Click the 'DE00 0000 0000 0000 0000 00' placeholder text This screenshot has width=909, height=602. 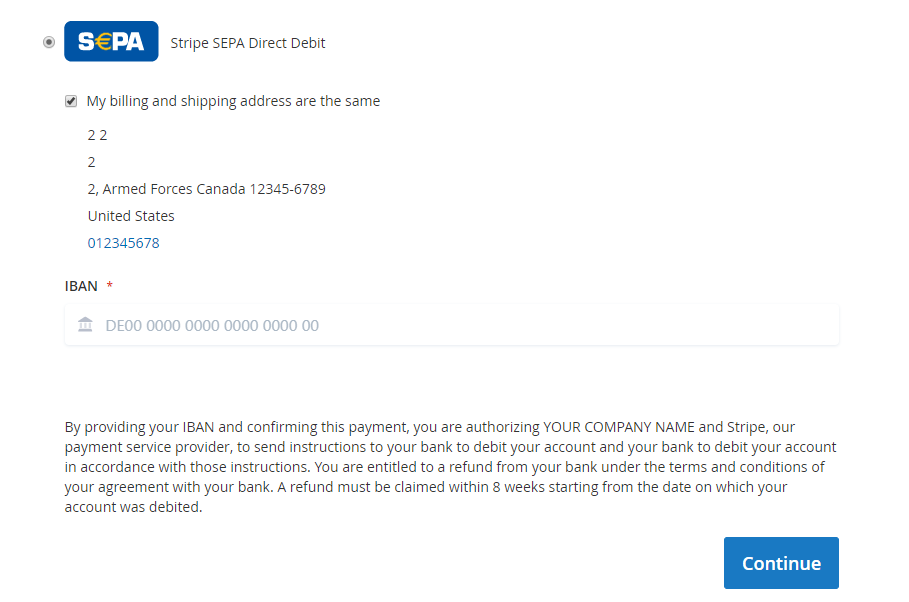212,325
